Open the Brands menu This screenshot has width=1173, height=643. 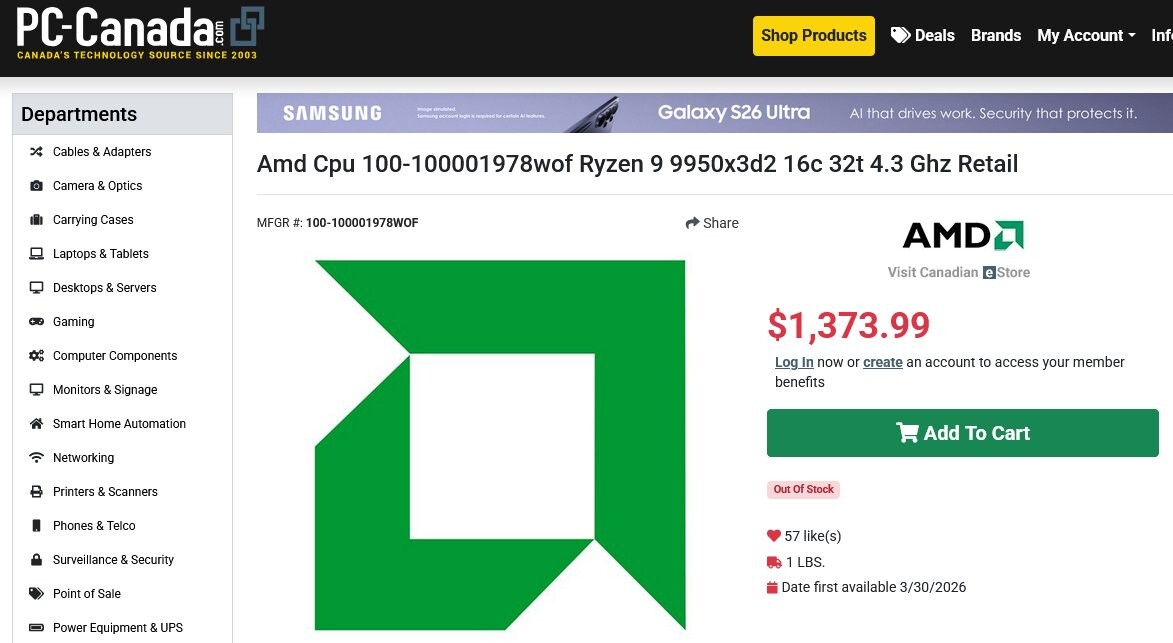click(x=995, y=36)
